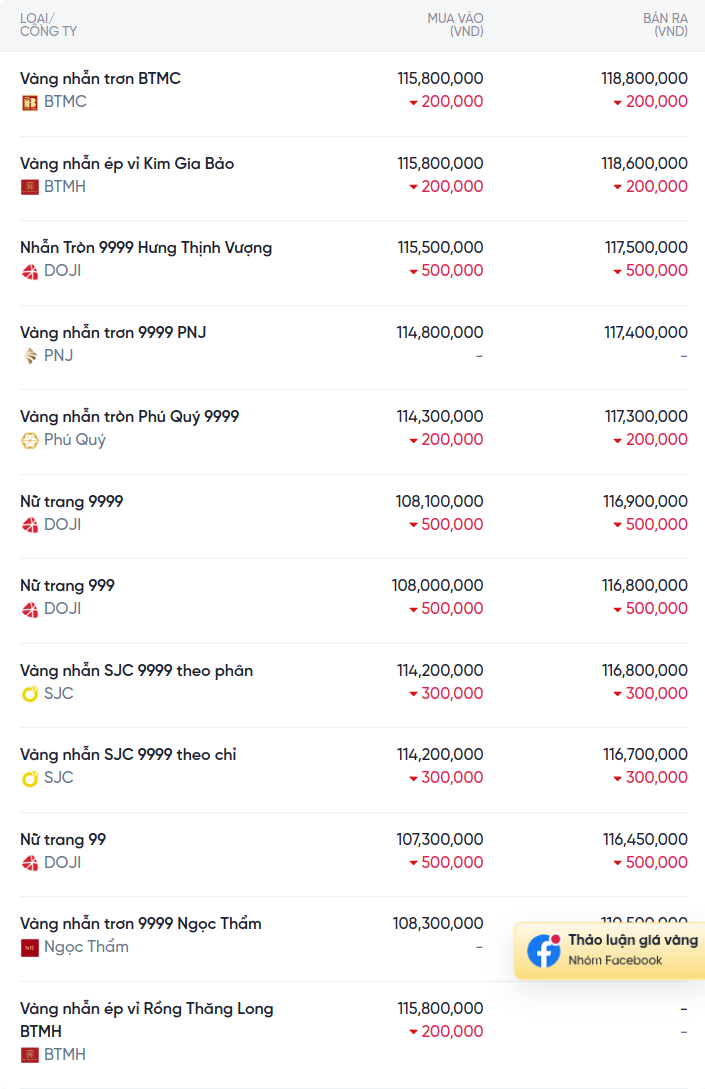
Task: Click DOJI logo under Nữ trang 99
Action: coord(29,863)
